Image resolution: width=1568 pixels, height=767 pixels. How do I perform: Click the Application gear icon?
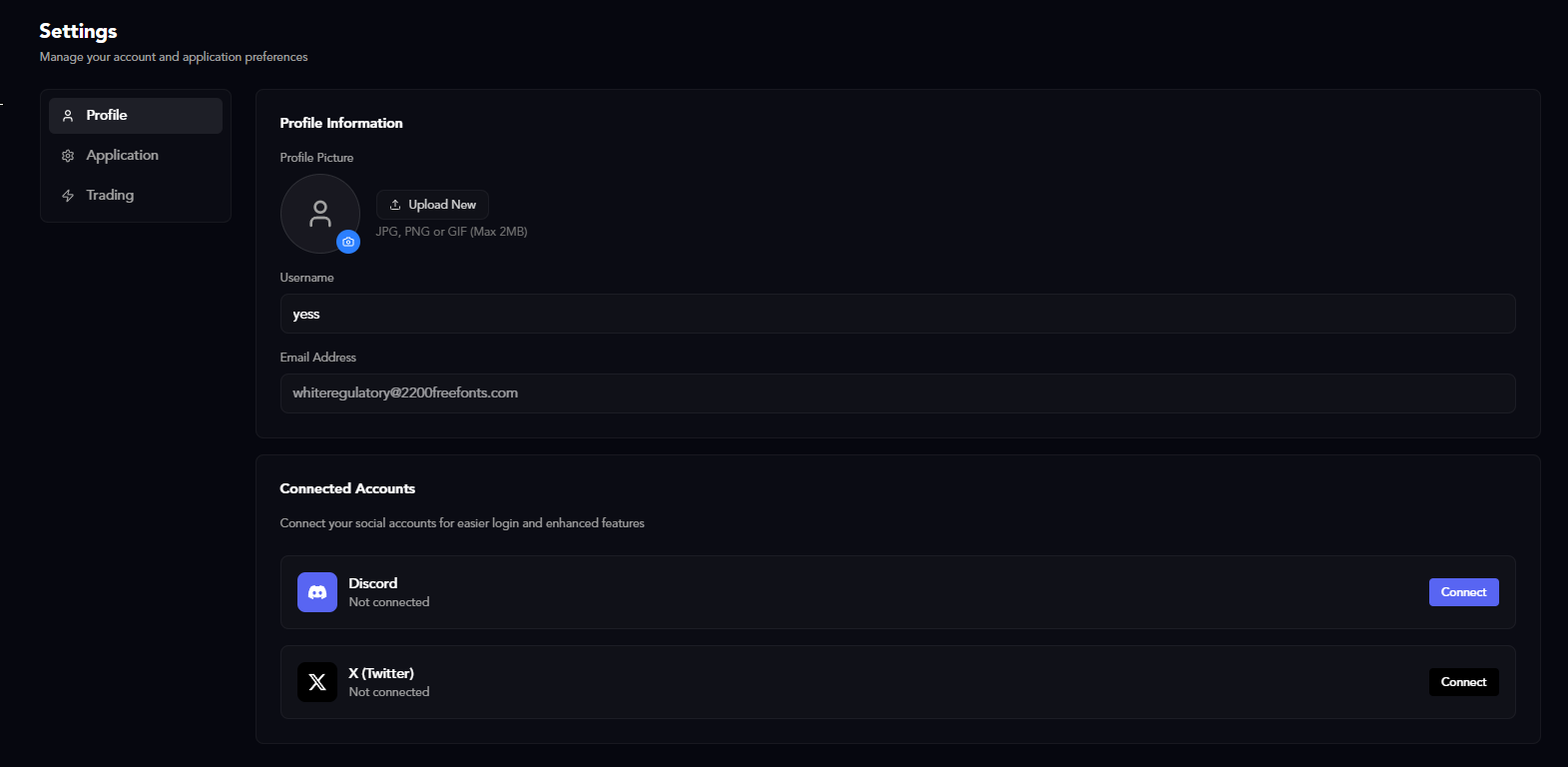coord(67,155)
